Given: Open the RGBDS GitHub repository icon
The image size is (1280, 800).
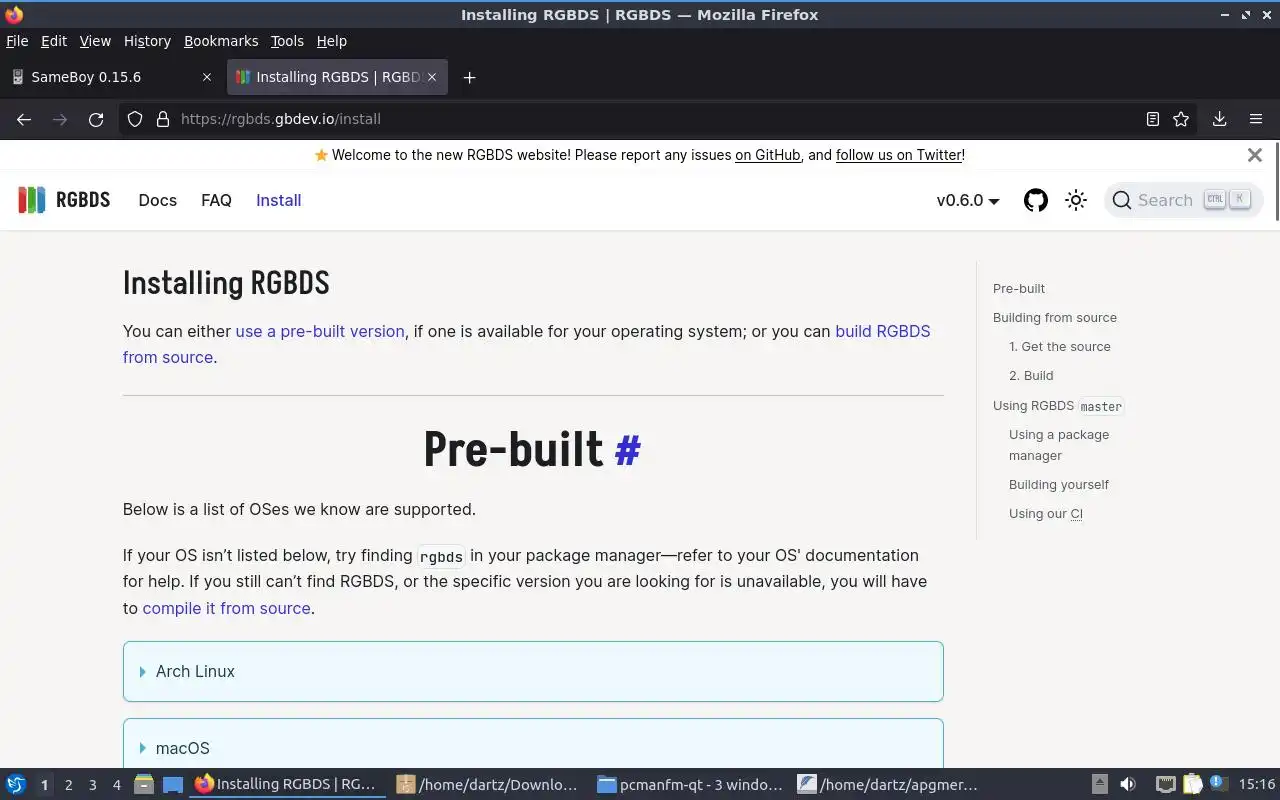Looking at the screenshot, I should 1036,200.
